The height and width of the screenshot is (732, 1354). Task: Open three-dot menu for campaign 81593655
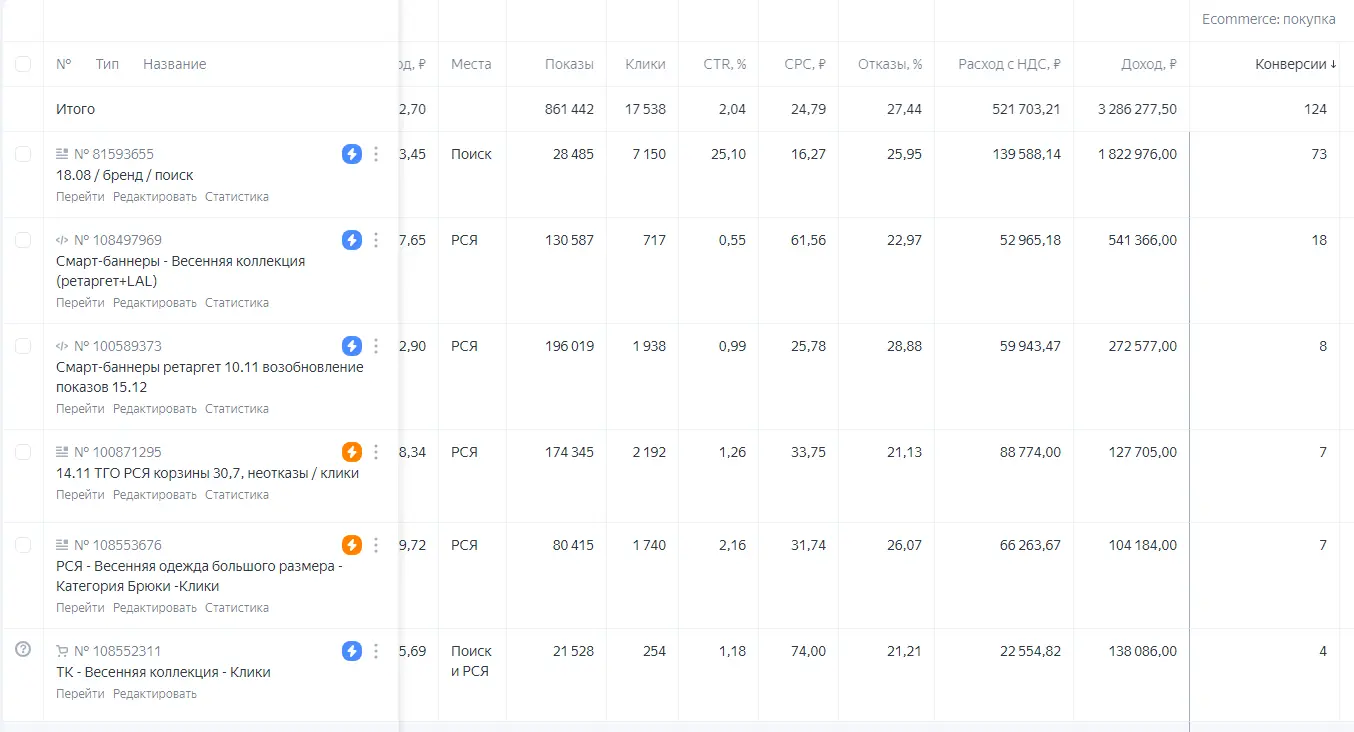(376, 154)
